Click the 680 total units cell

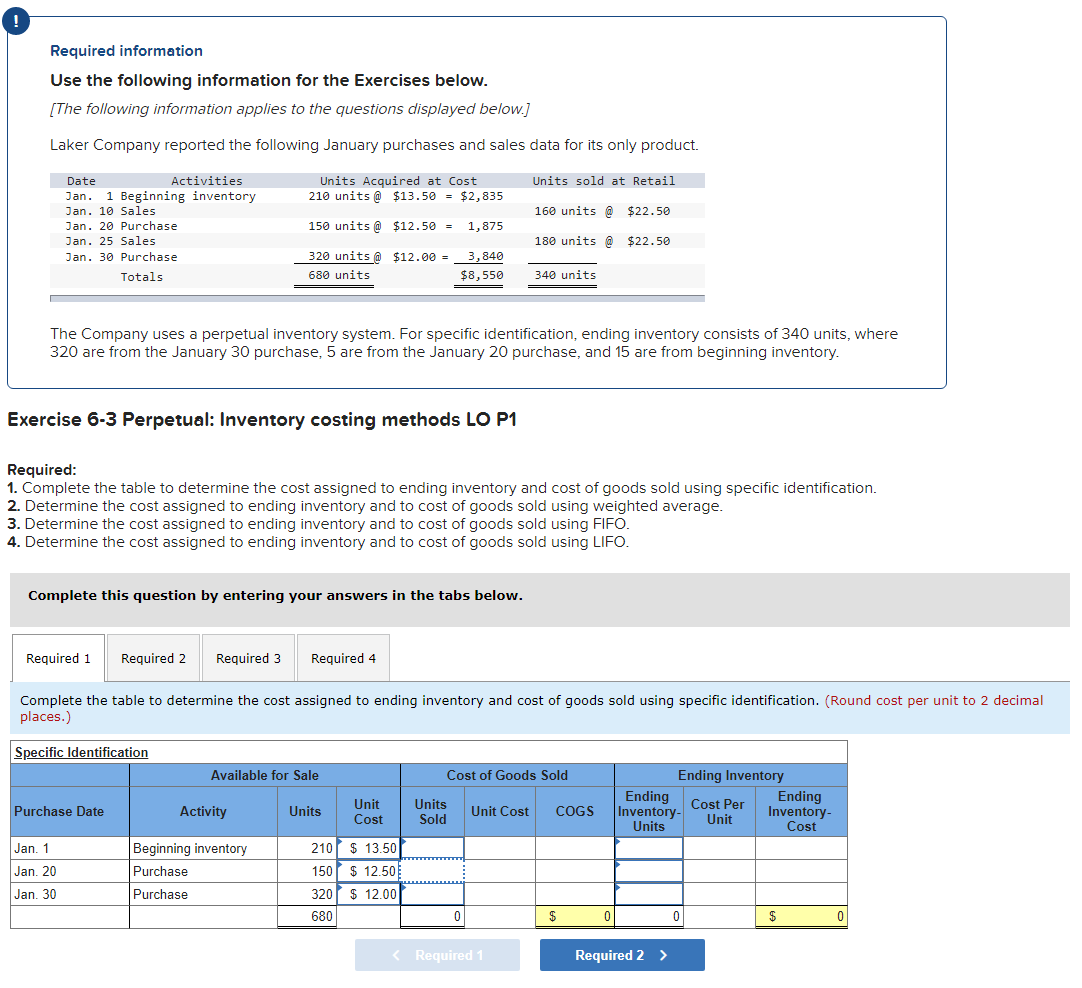click(307, 916)
